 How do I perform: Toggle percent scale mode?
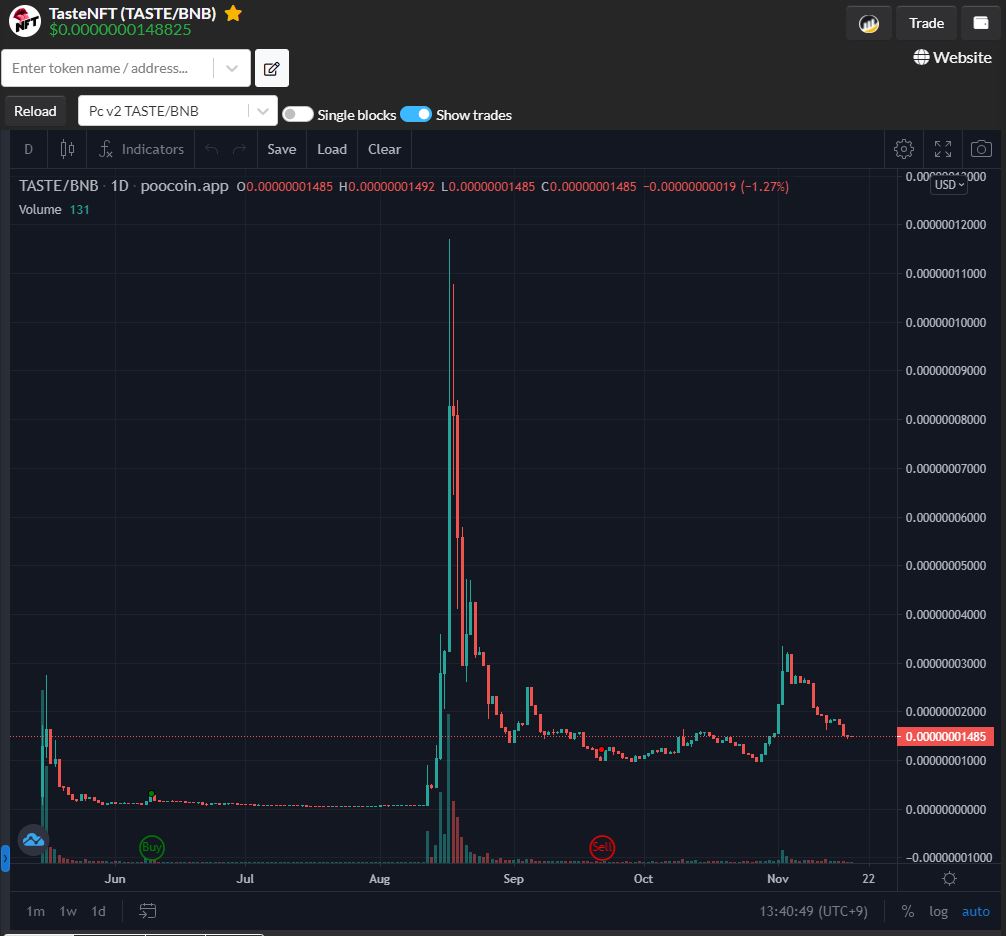[907, 911]
